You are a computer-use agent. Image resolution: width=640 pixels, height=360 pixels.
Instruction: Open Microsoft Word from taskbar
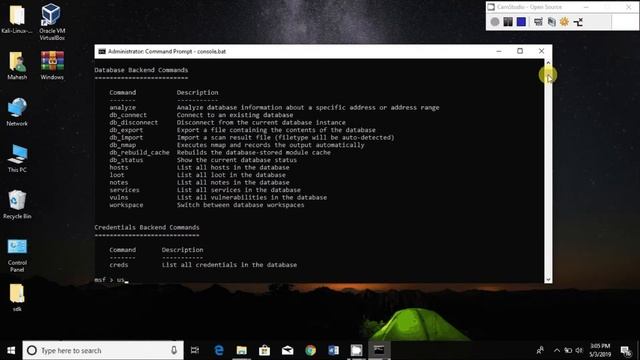pos(333,350)
